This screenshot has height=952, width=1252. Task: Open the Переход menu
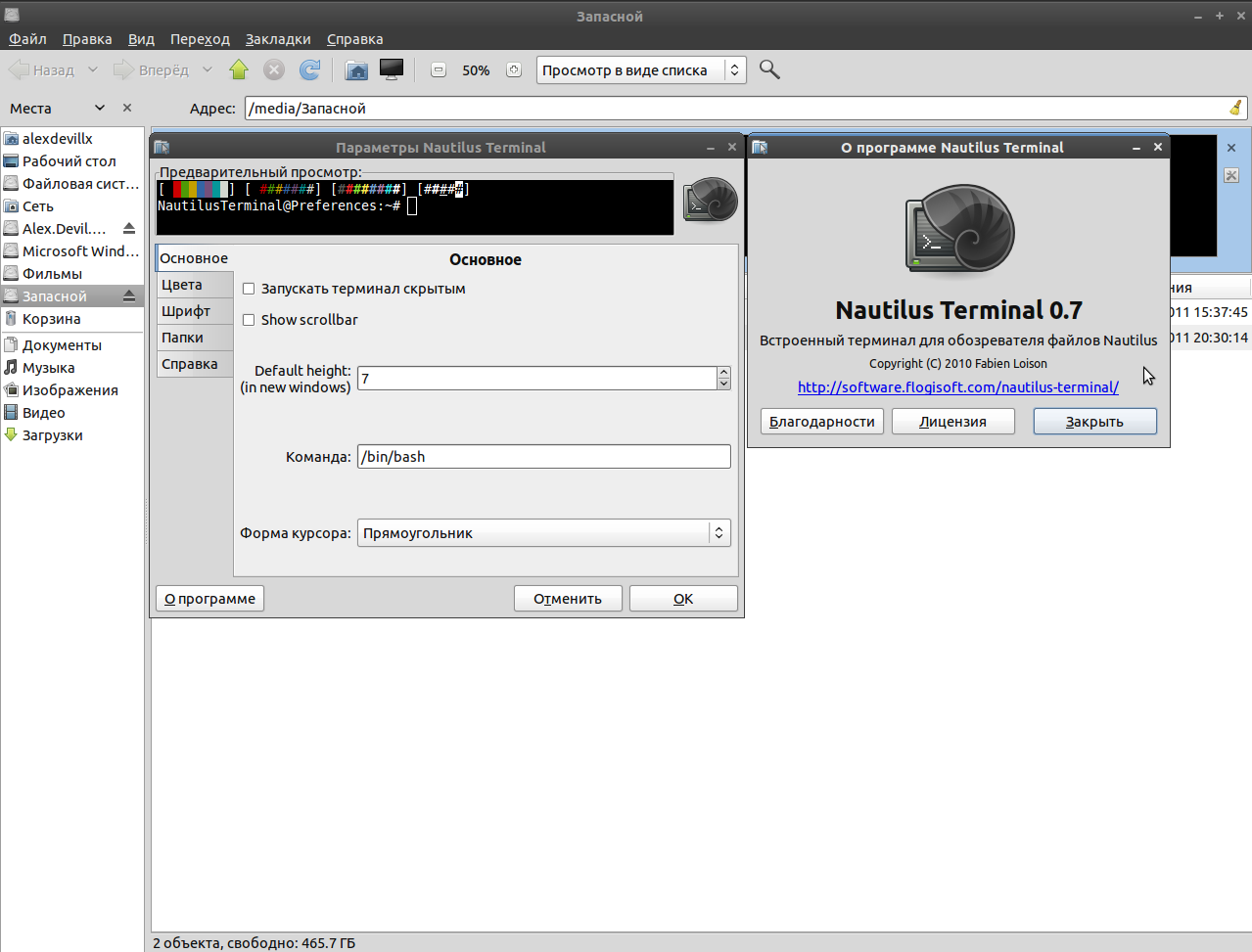click(200, 39)
